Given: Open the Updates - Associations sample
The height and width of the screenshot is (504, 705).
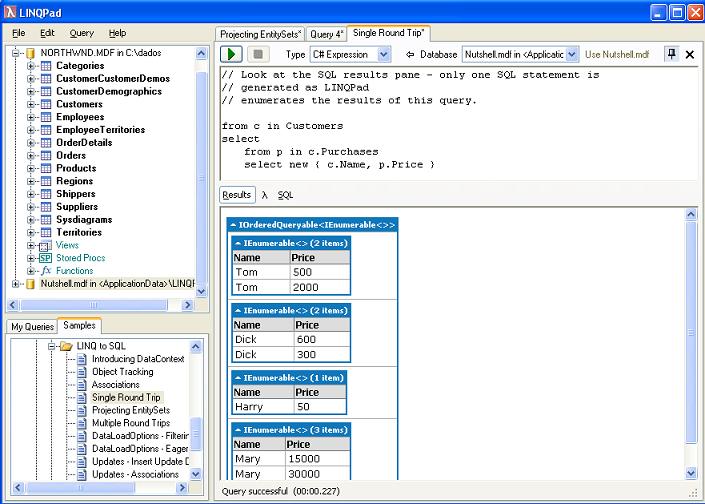Looking at the screenshot, I should (x=135, y=475).
